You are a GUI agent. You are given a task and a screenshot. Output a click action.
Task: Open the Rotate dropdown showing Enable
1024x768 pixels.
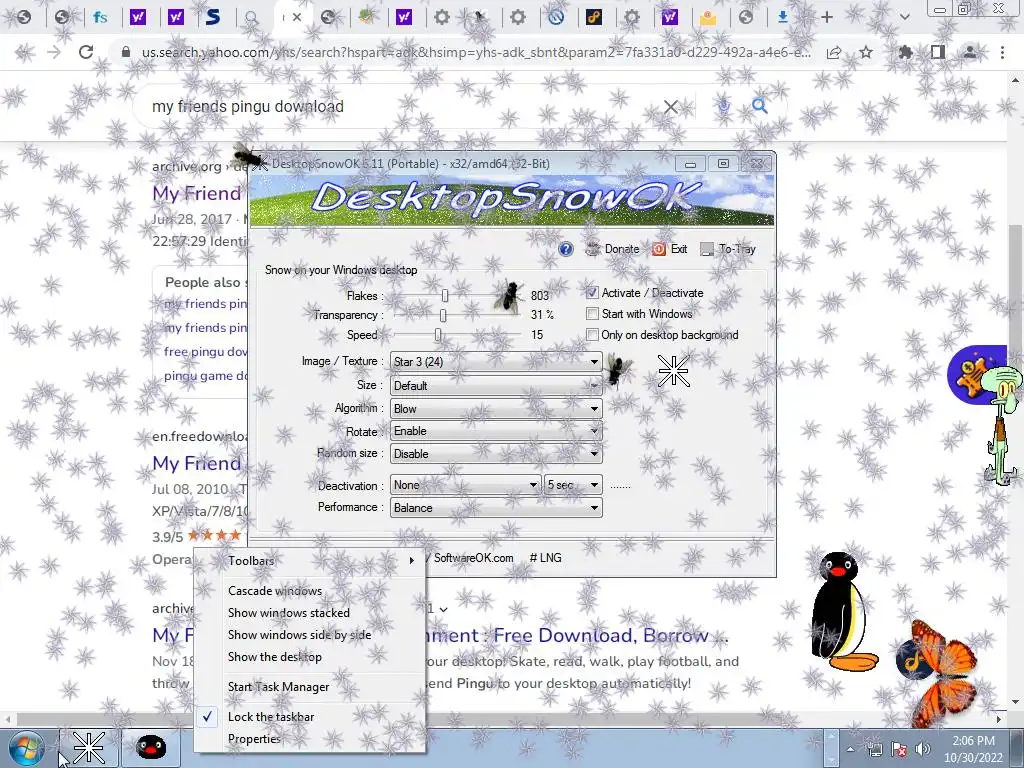click(x=496, y=431)
